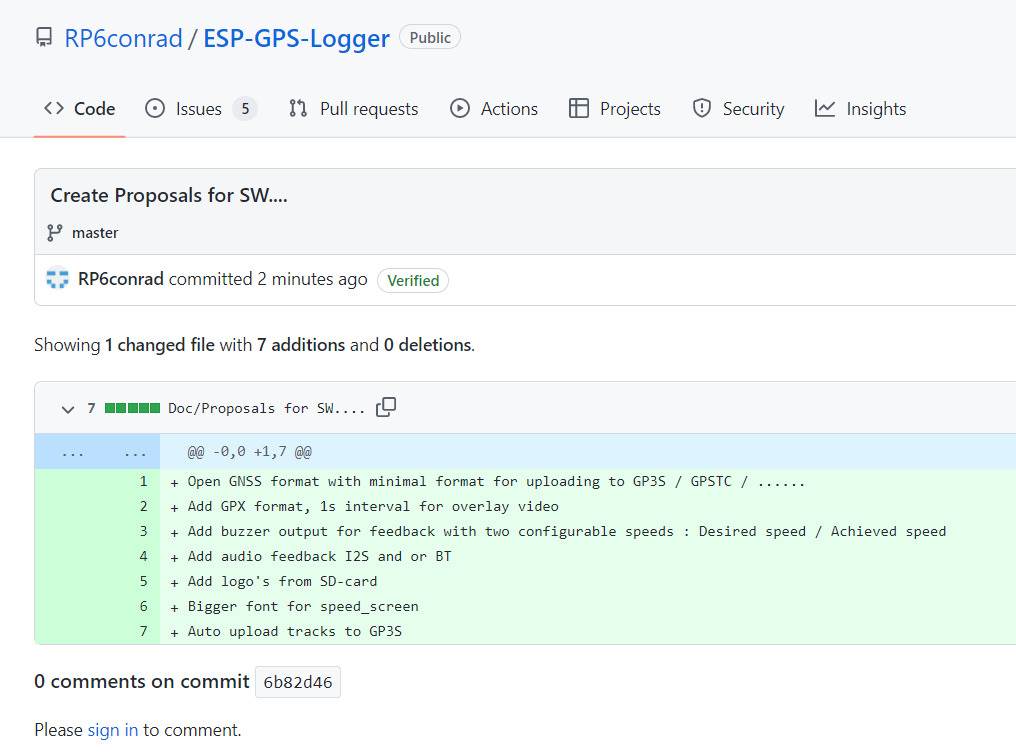Click the RP6conrad avatar image
The image size is (1016, 756).
58,280
